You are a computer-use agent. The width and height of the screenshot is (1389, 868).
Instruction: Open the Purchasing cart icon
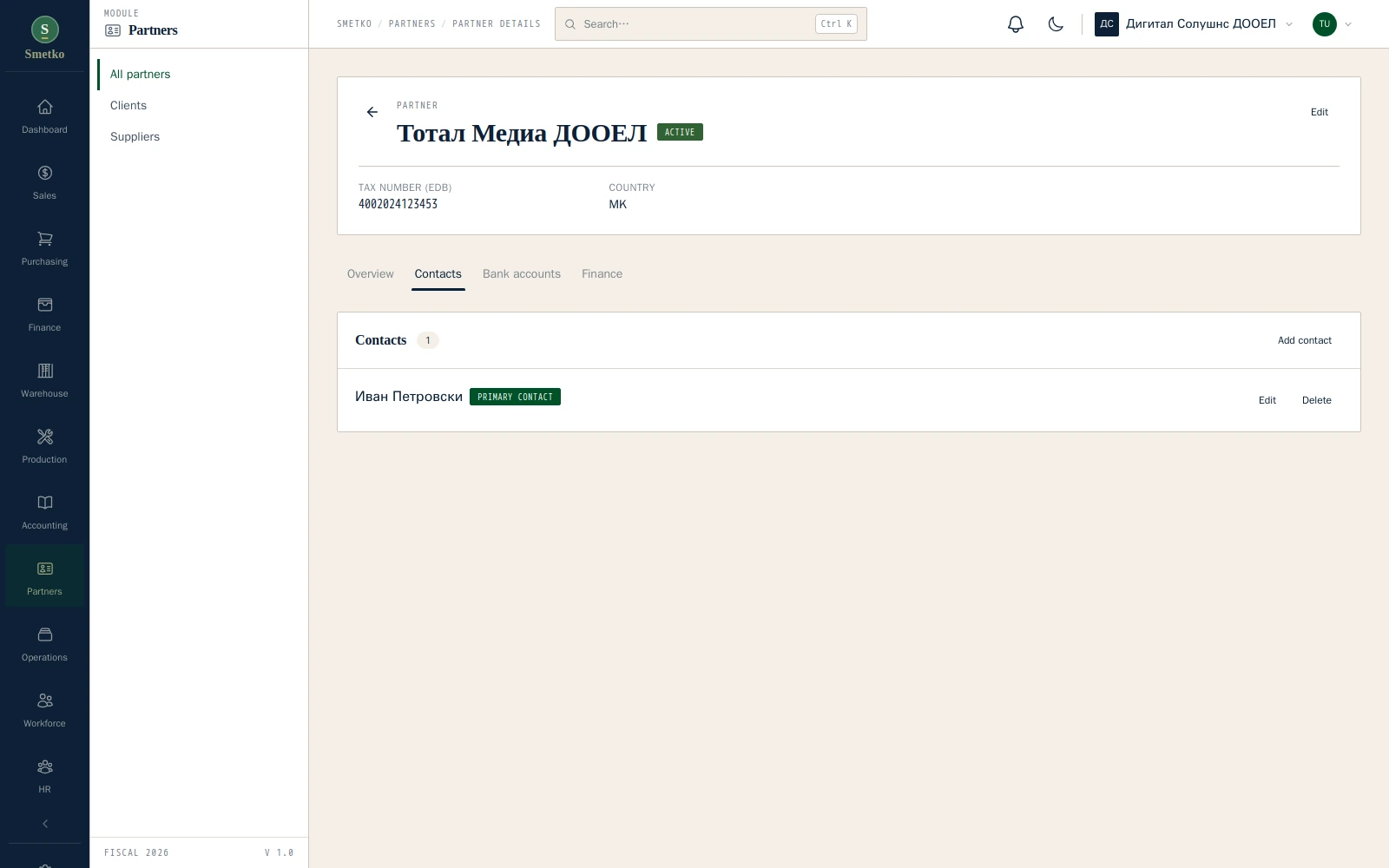click(x=44, y=239)
